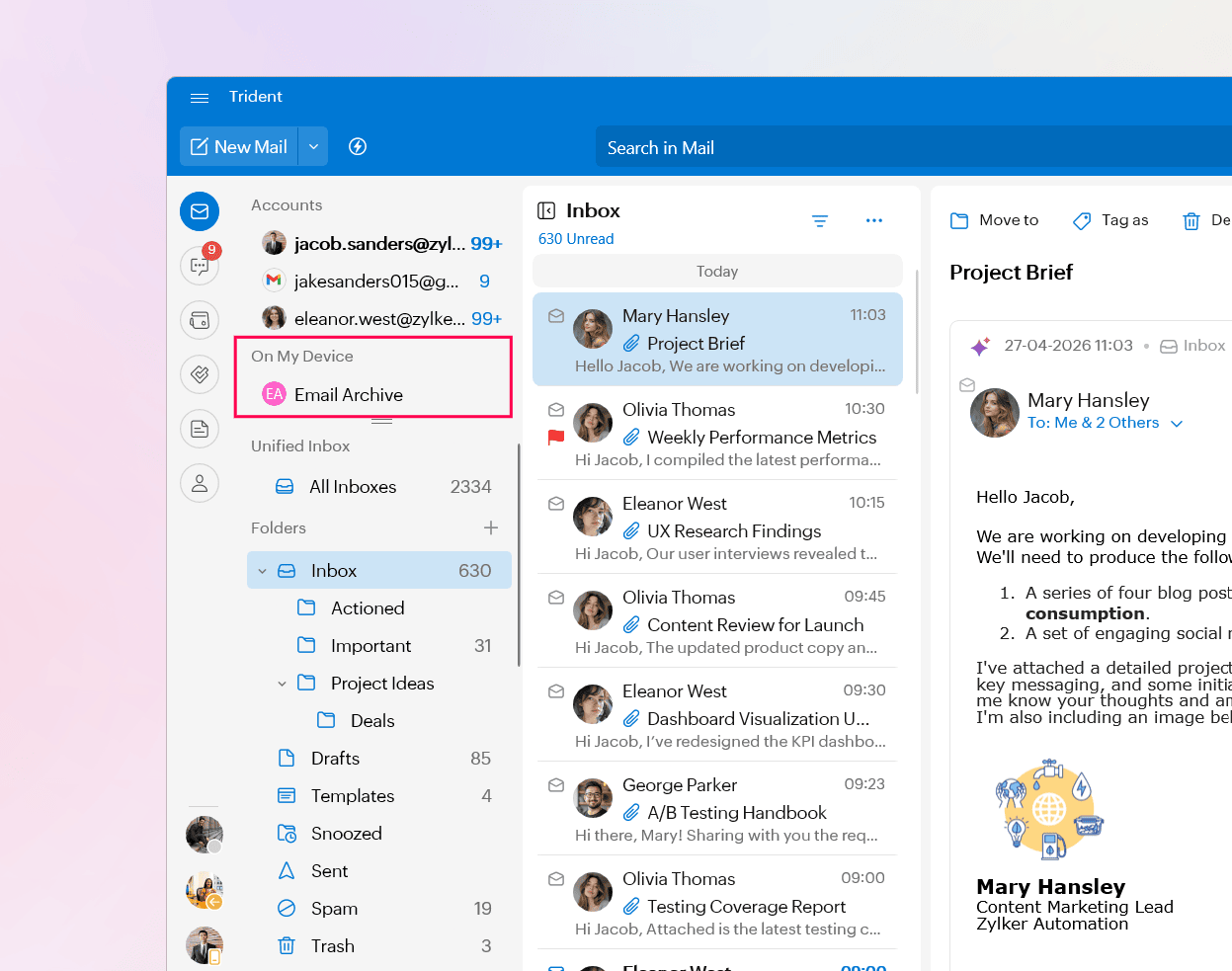
Task: Click the lightning quick actions icon
Action: coord(358,146)
